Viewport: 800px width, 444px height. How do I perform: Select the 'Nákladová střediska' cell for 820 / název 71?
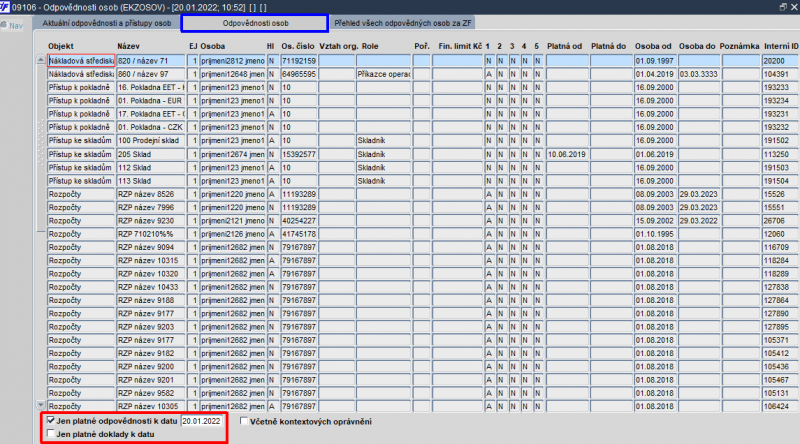pos(81,61)
